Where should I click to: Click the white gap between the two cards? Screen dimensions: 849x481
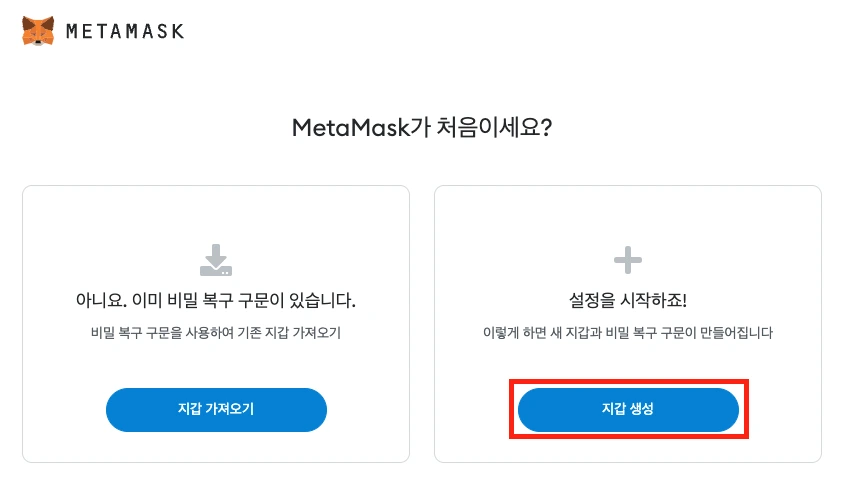tap(422, 320)
